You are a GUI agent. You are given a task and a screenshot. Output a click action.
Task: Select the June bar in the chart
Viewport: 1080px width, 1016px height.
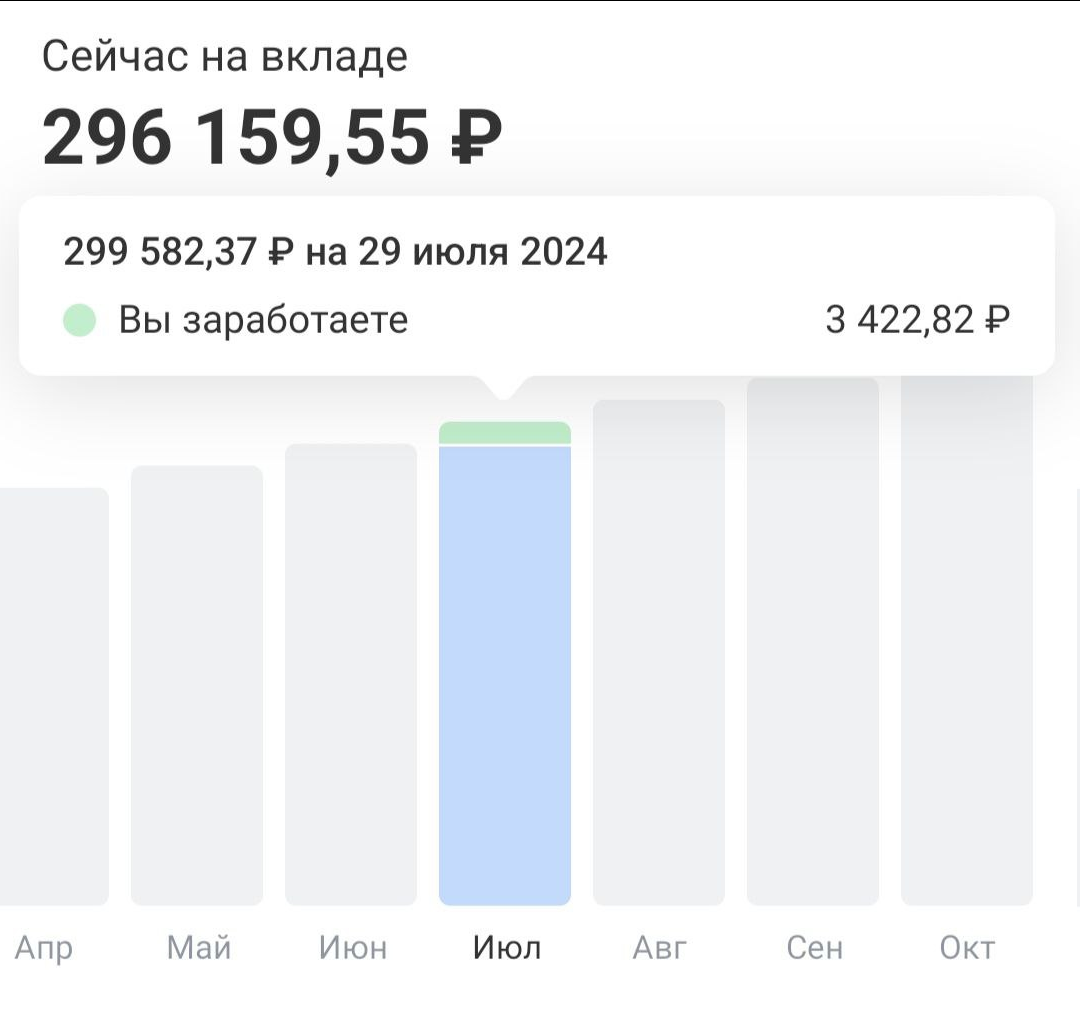click(x=351, y=674)
